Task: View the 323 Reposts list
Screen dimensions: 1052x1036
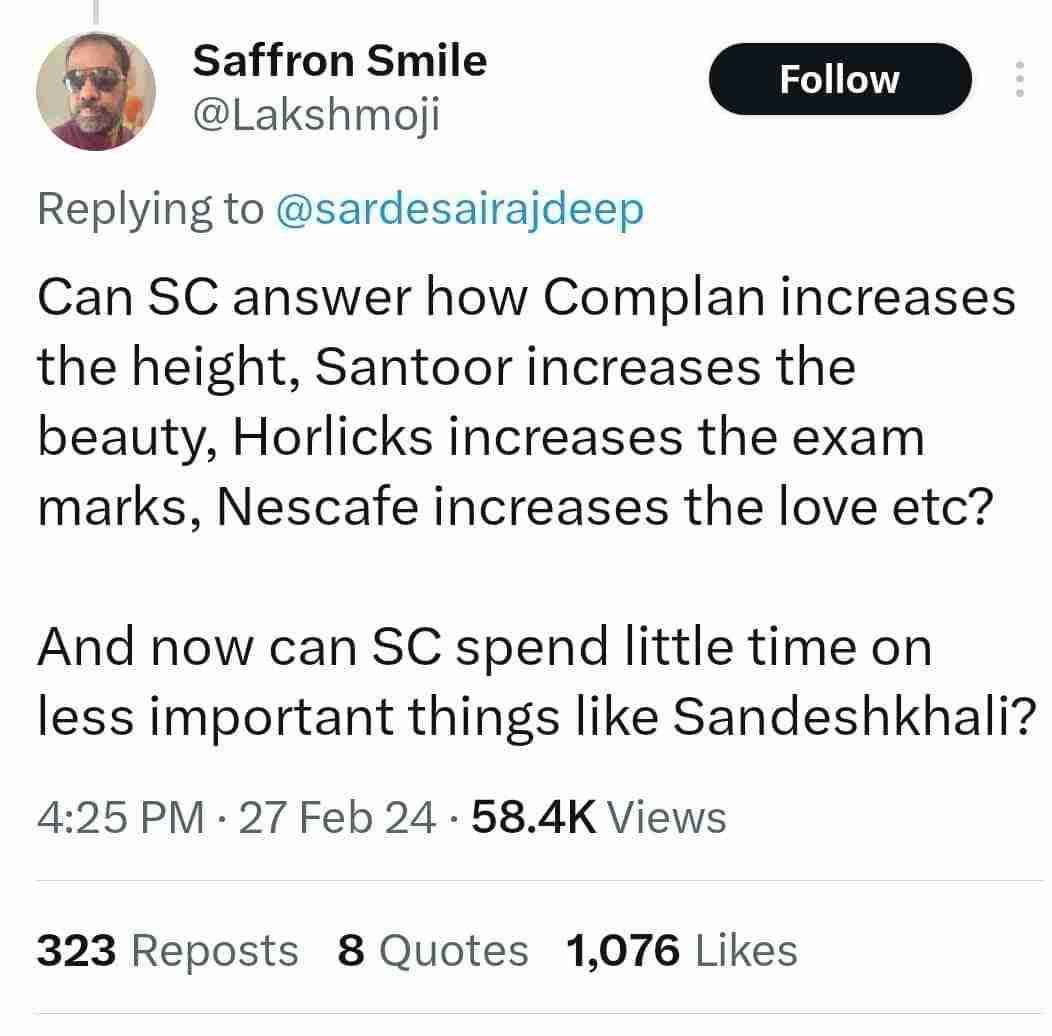Action: (167, 949)
